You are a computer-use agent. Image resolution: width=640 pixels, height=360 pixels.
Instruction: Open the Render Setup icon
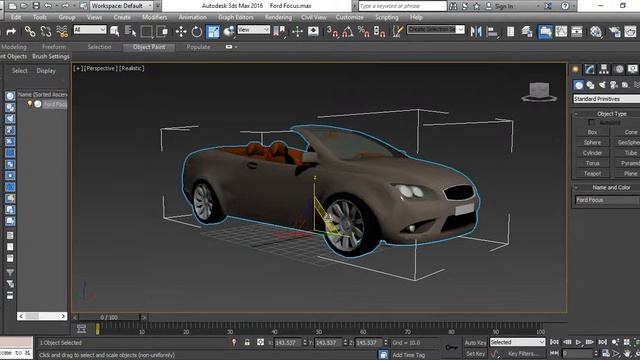tap(614, 31)
